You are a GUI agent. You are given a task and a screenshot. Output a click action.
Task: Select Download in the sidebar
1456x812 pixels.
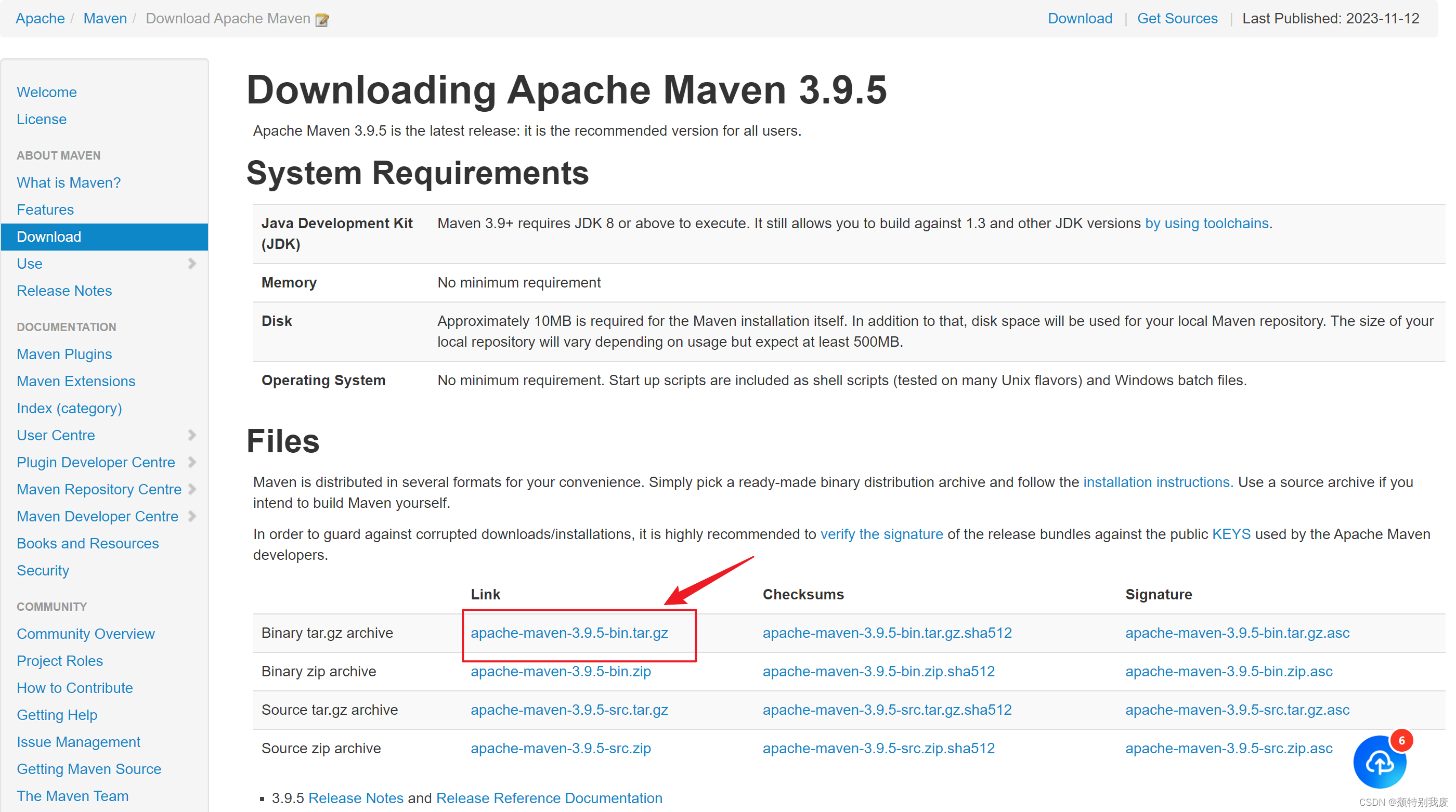click(49, 236)
